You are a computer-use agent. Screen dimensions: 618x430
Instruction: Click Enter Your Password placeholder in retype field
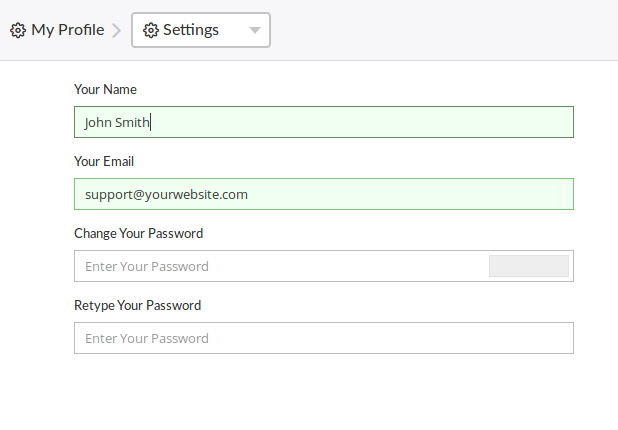coord(147,339)
